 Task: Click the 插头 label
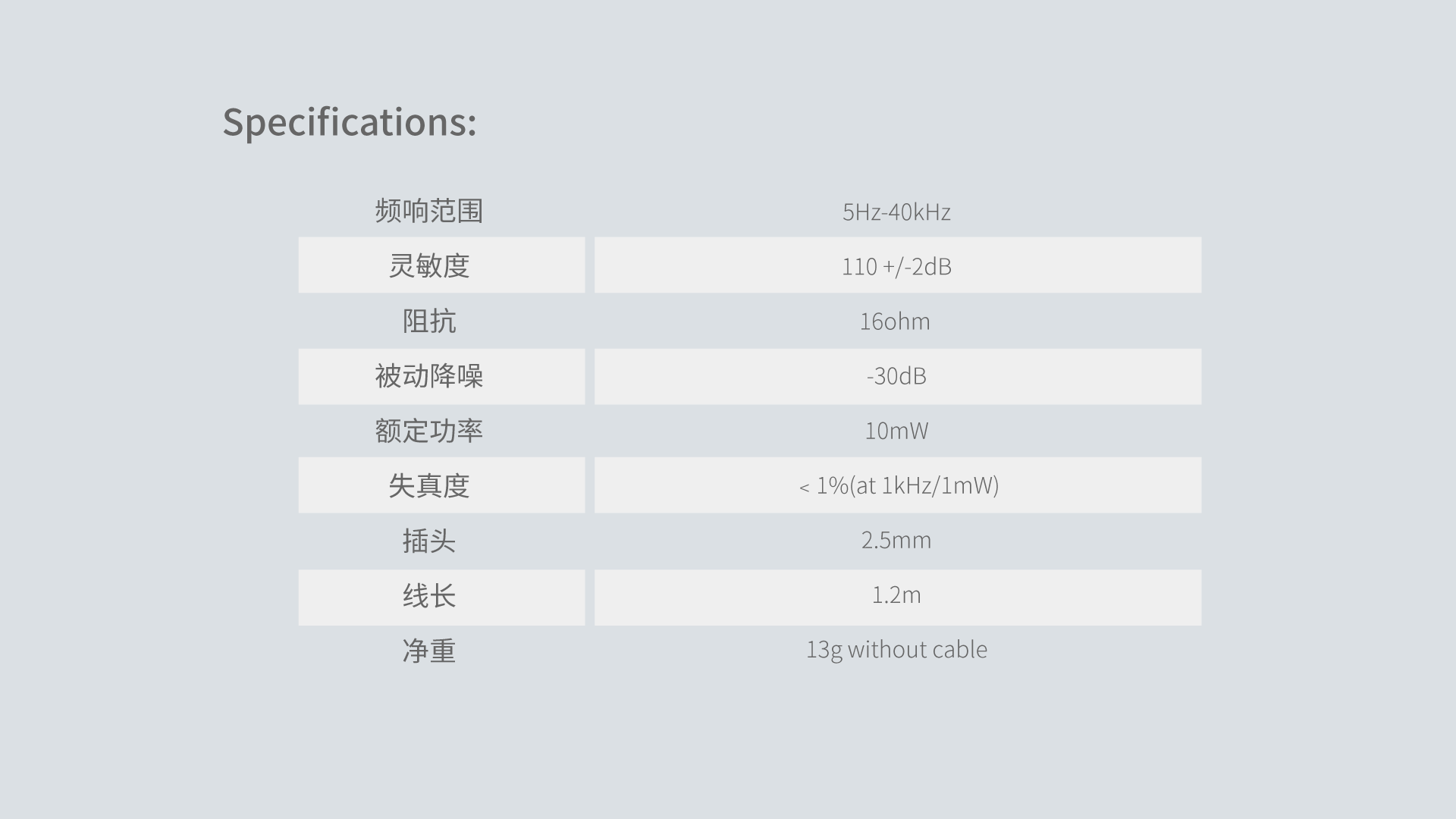click(x=429, y=541)
